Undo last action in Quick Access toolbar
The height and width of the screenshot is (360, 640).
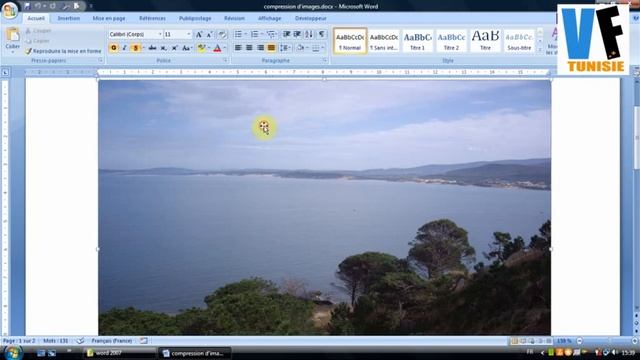[x=38, y=6]
